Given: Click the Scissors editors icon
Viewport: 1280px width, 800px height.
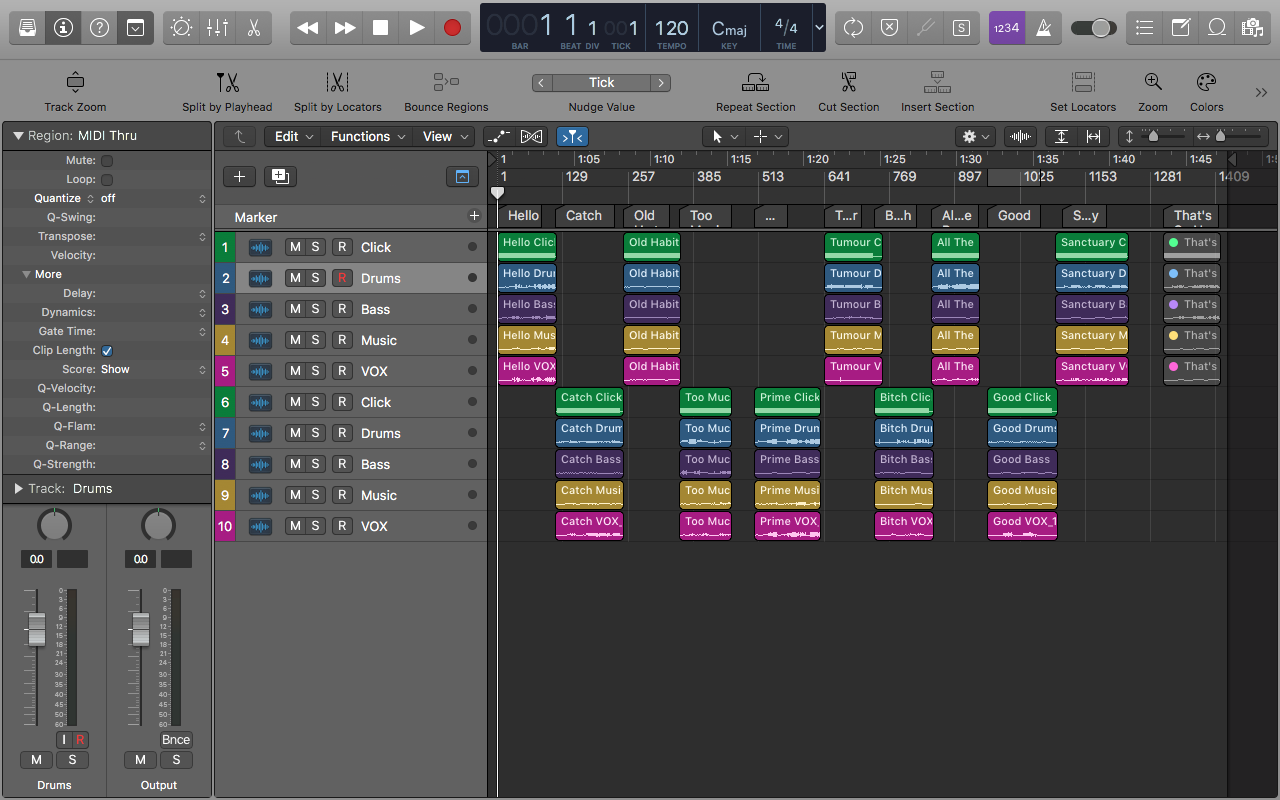Looking at the screenshot, I should point(253,28).
